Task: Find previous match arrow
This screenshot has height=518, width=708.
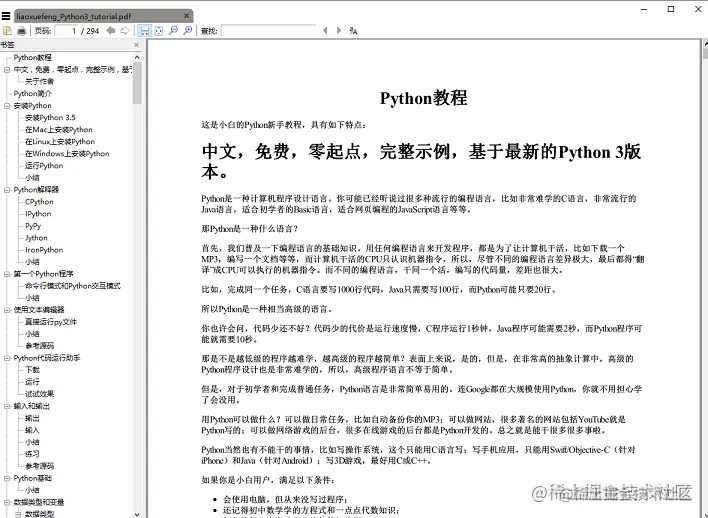Action: click(325, 31)
